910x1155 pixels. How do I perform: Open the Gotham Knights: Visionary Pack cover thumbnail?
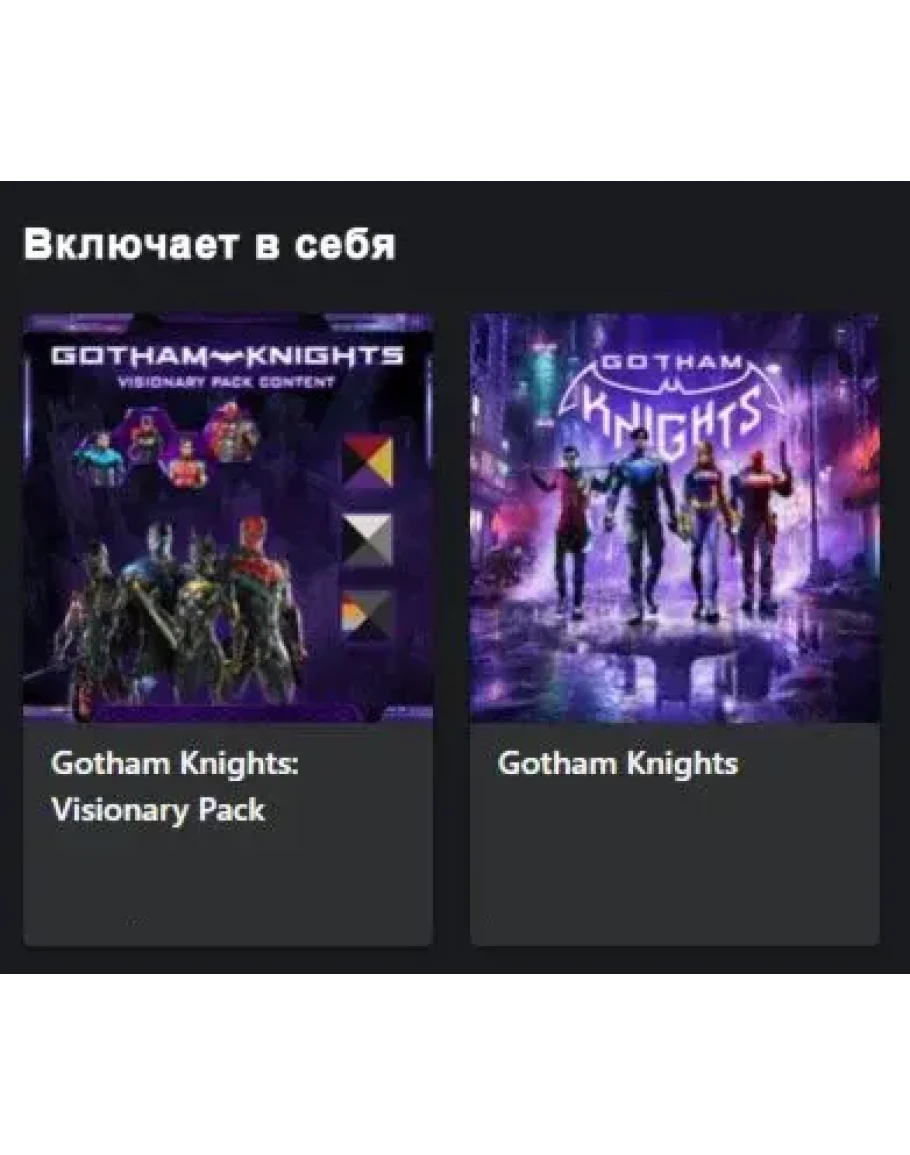(228, 518)
